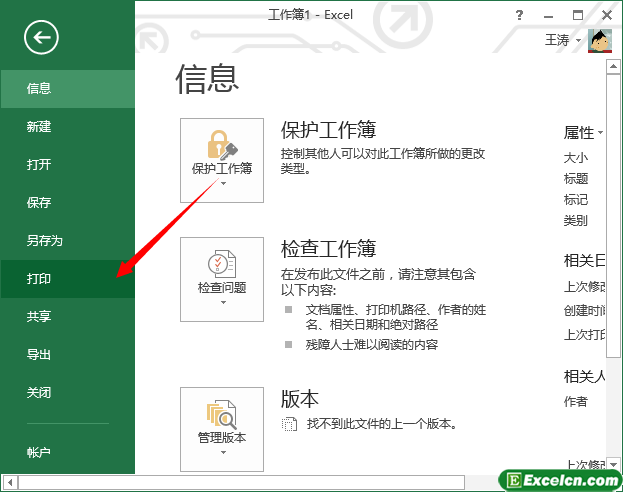Click 保存 in the sidebar
The image size is (623, 492).
coord(68,203)
